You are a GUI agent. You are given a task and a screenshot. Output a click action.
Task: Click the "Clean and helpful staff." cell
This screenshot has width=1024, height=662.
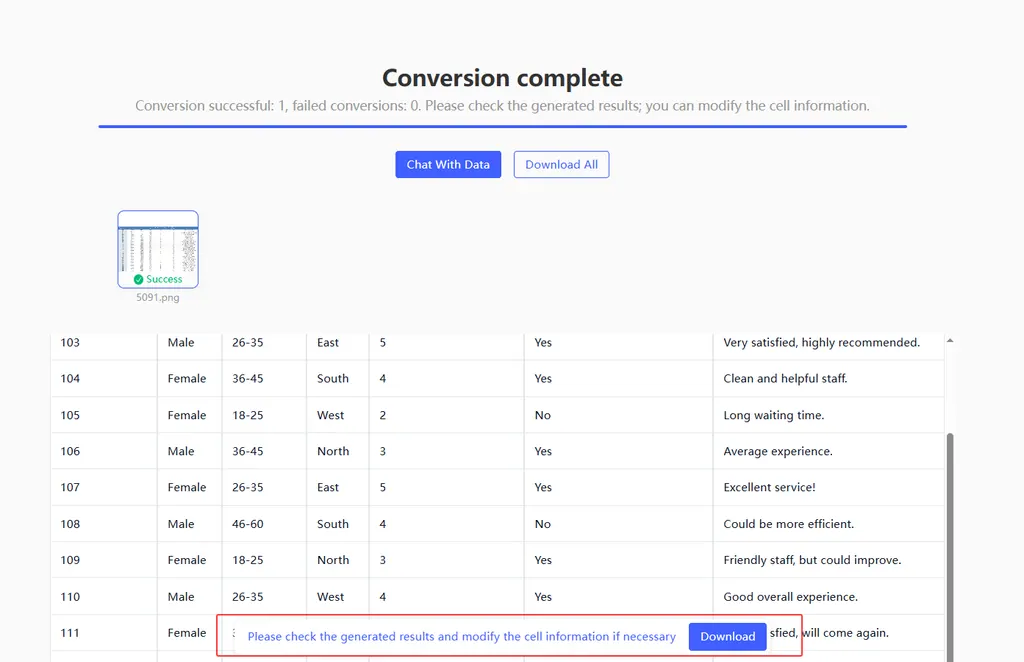(x=785, y=379)
